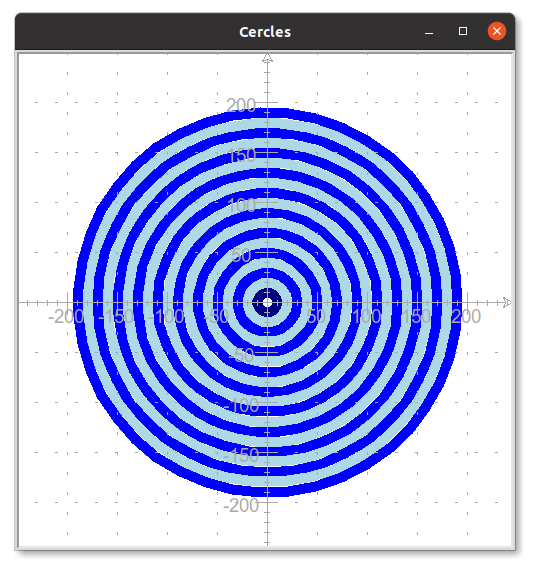Click the -50 label on the vertical axis
This screenshot has height=569, width=534.
(x=242, y=356)
